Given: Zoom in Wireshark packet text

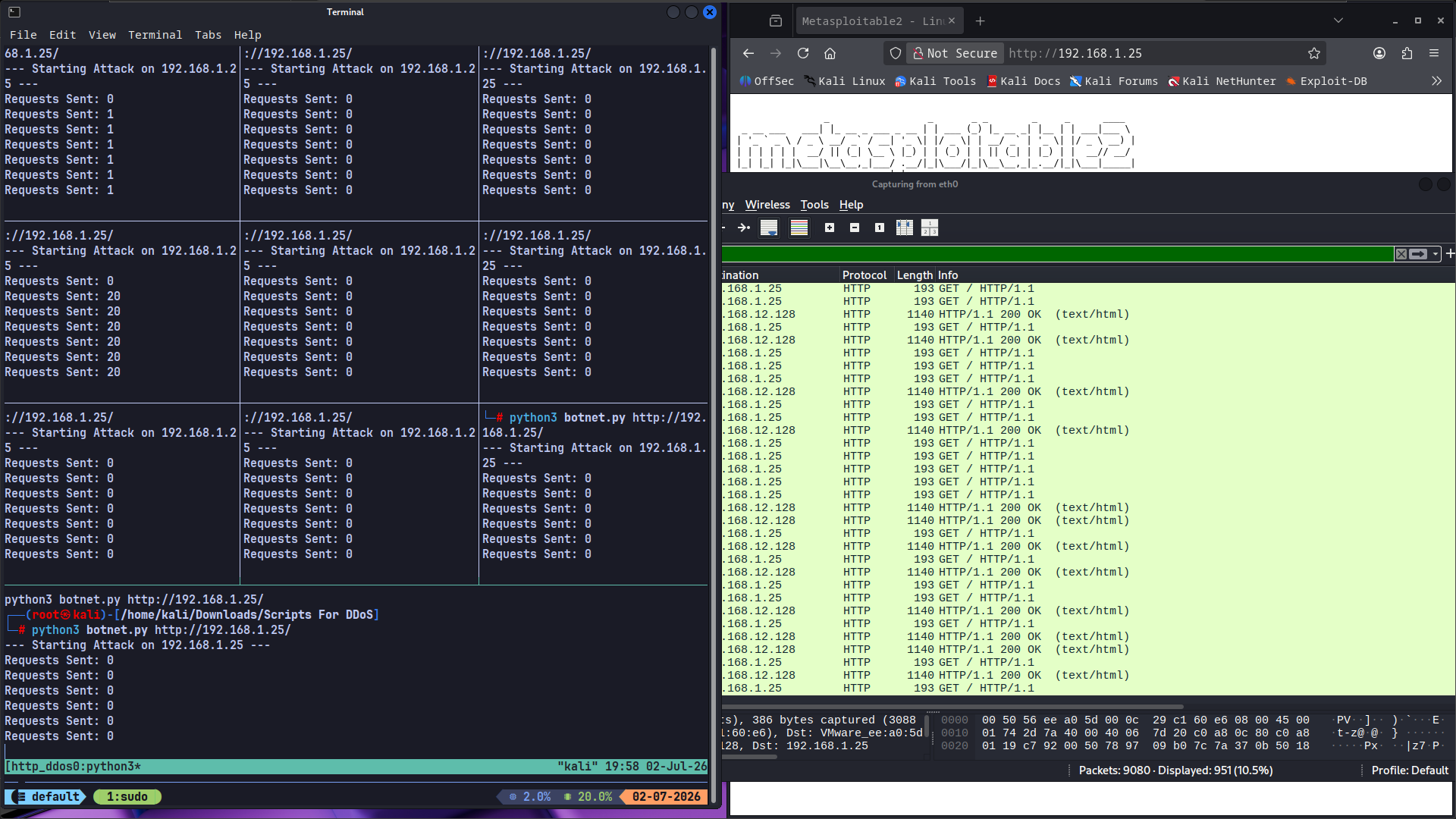Looking at the screenshot, I should pyautogui.click(x=830, y=227).
